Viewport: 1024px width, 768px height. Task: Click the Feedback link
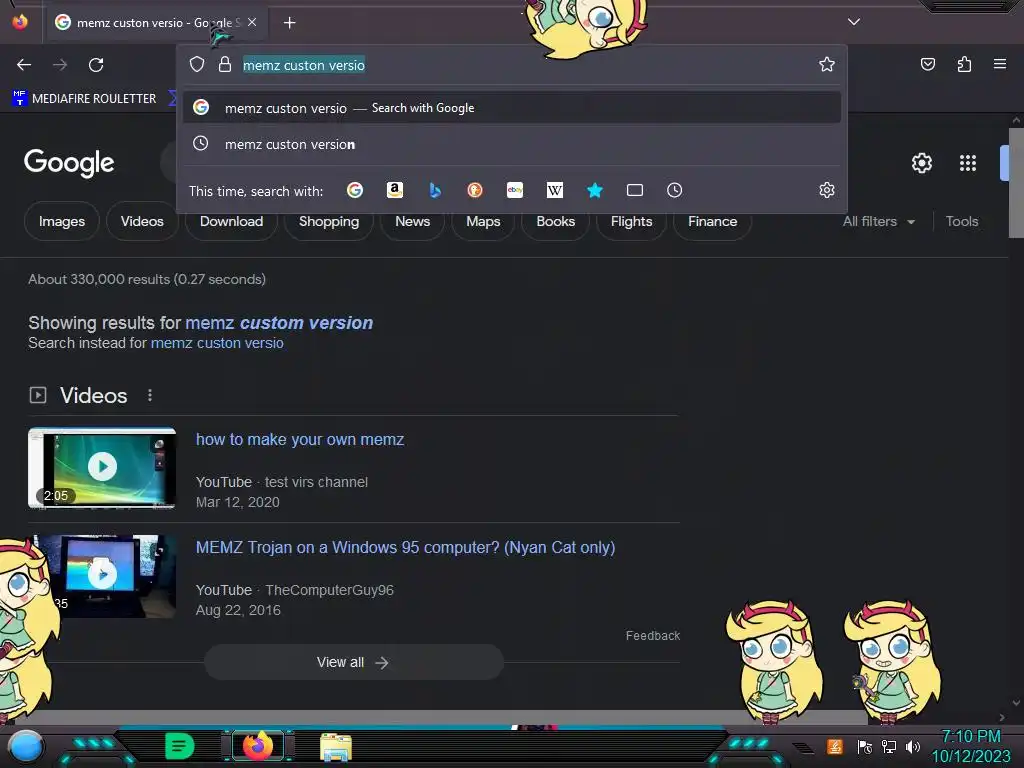[652, 635]
